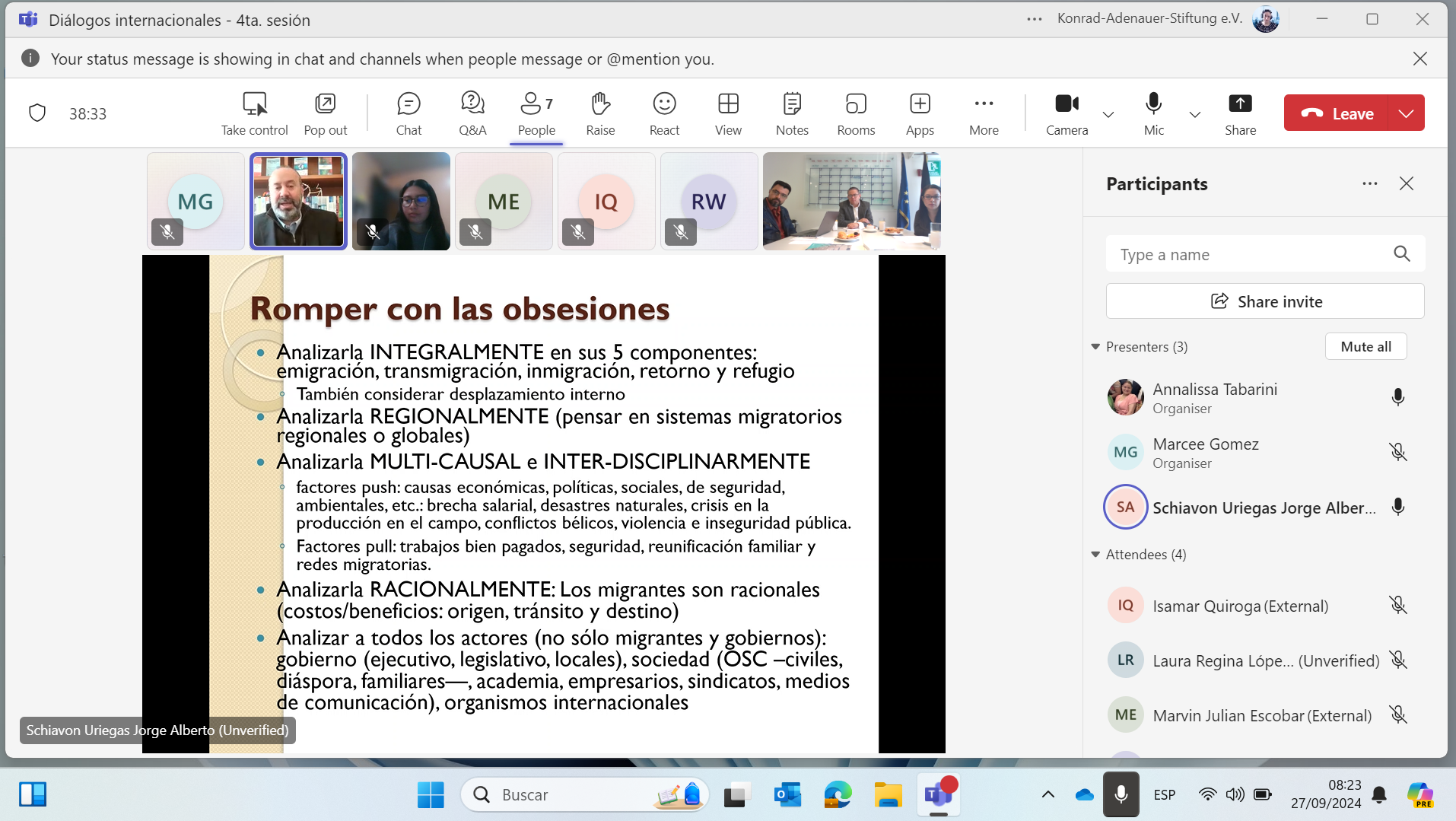This screenshot has width=1456, height=821.
Task: Open the Q&A panel
Action: coord(472,113)
